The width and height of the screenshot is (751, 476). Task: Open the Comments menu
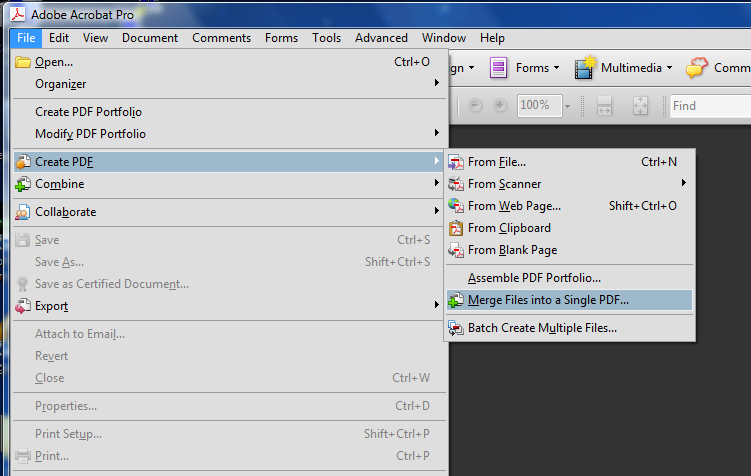pyautogui.click(x=221, y=38)
